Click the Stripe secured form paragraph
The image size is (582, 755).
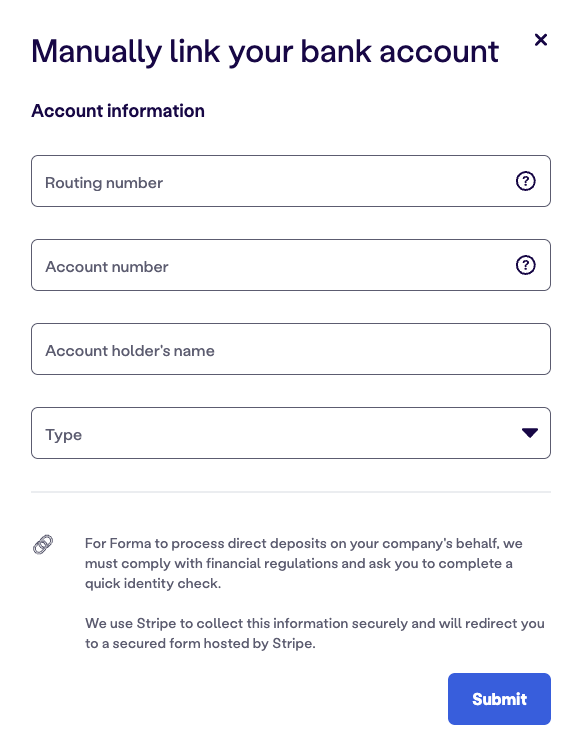click(314, 633)
